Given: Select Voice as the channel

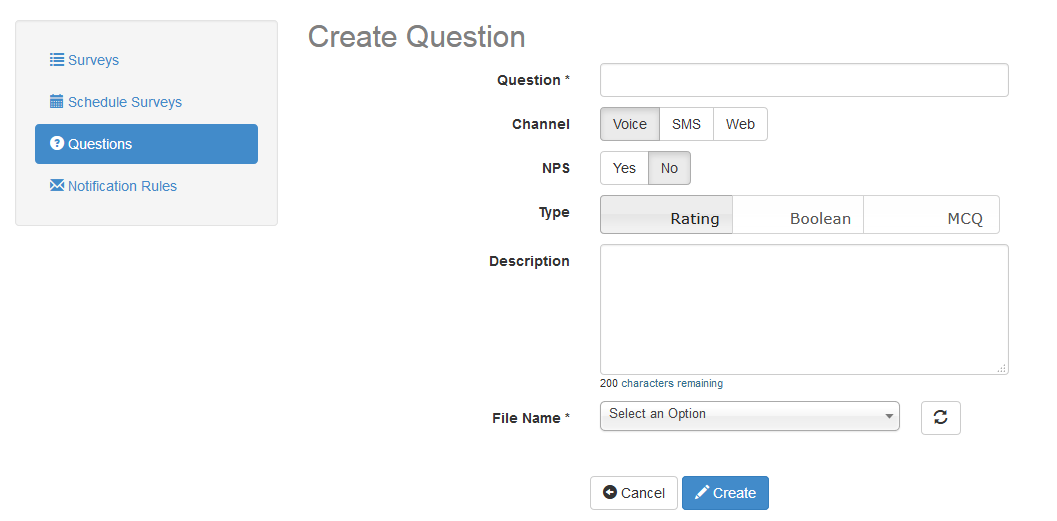Looking at the screenshot, I should coord(630,124).
